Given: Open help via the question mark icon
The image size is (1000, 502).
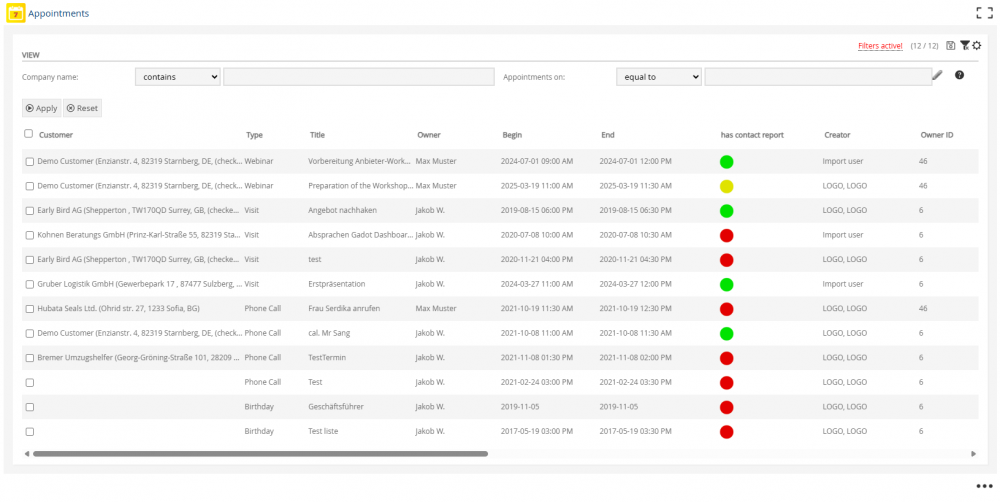Looking at the screenshot, I should click(959, 75).
